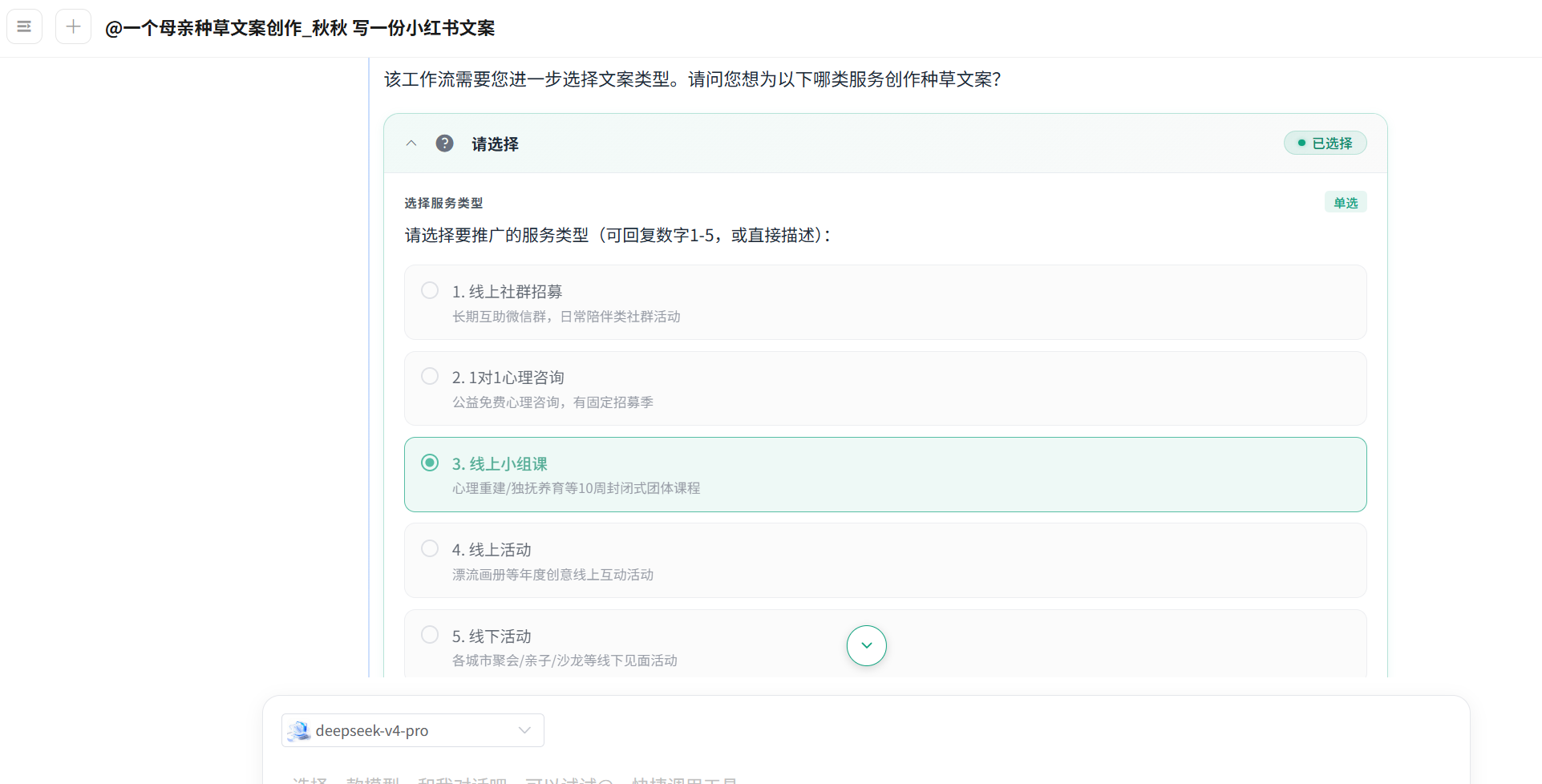Click the conversation title text
Image resolution: width=1542 pixels, height=784 pixels.
pos(300,28)
